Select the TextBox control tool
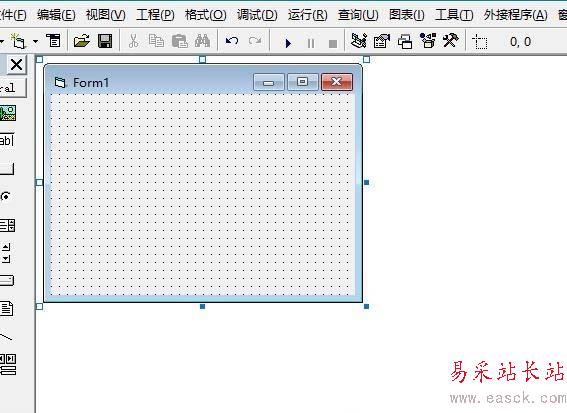This screenshot has height=413, width=567. [7, 140]
